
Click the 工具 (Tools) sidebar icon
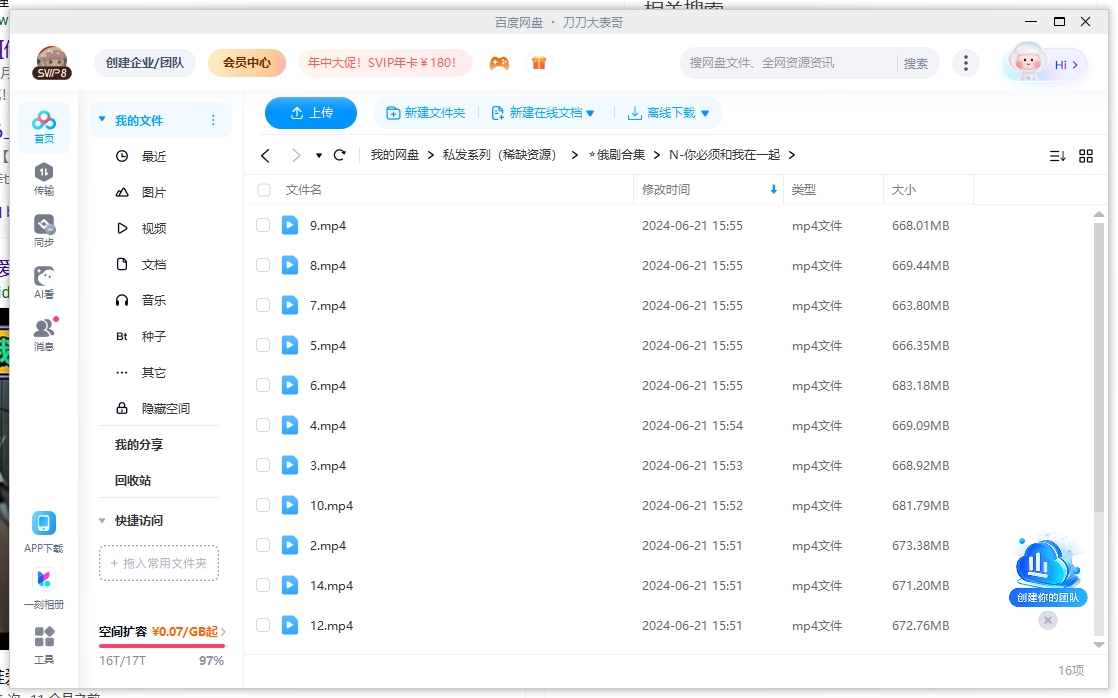[x=44, y=642]
